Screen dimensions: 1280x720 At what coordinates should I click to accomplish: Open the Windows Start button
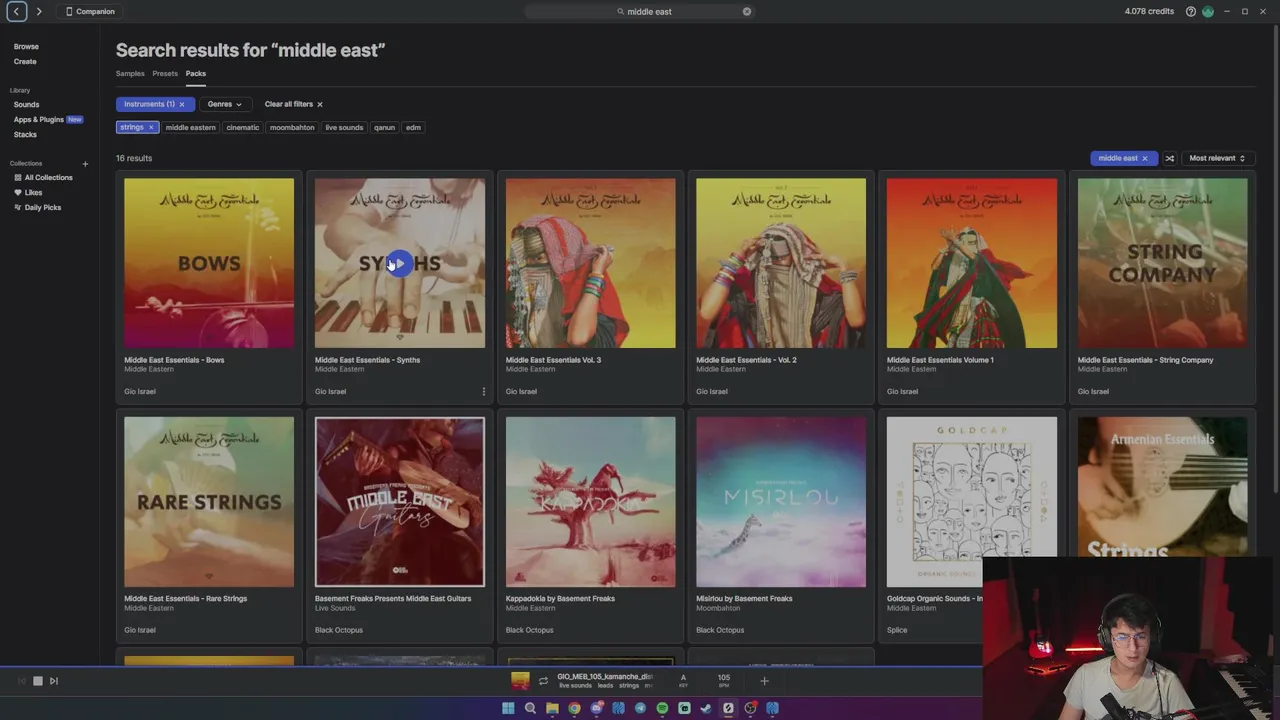pyautogui.click(x=508, y=708)
